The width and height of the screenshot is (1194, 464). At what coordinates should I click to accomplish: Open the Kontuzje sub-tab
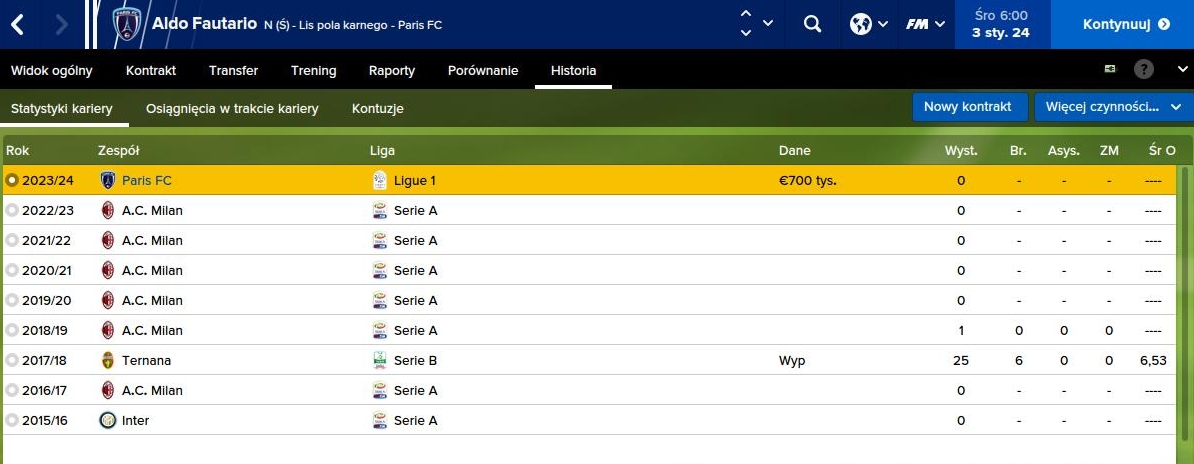coord(377,108)
